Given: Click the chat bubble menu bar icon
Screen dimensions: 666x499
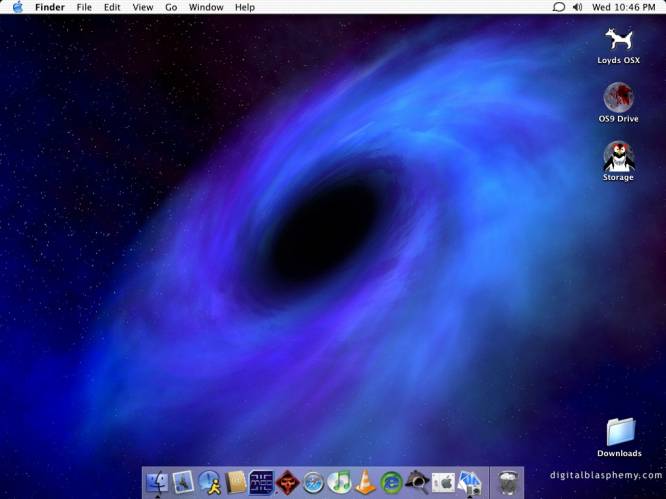Looking at the screenshot, I should [x=559, y=7].
